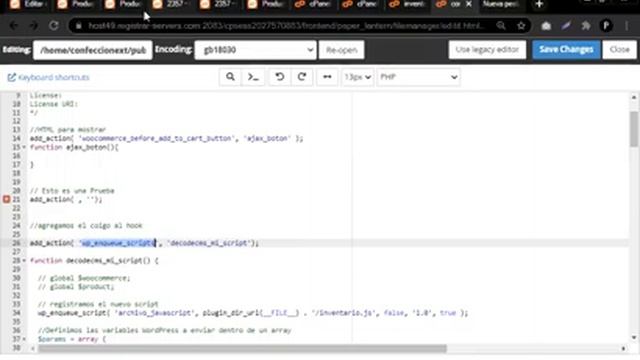The height and width of the screenshot is (360, 640).
Task: Go forward in browser history
Action: tap(33, 26)
